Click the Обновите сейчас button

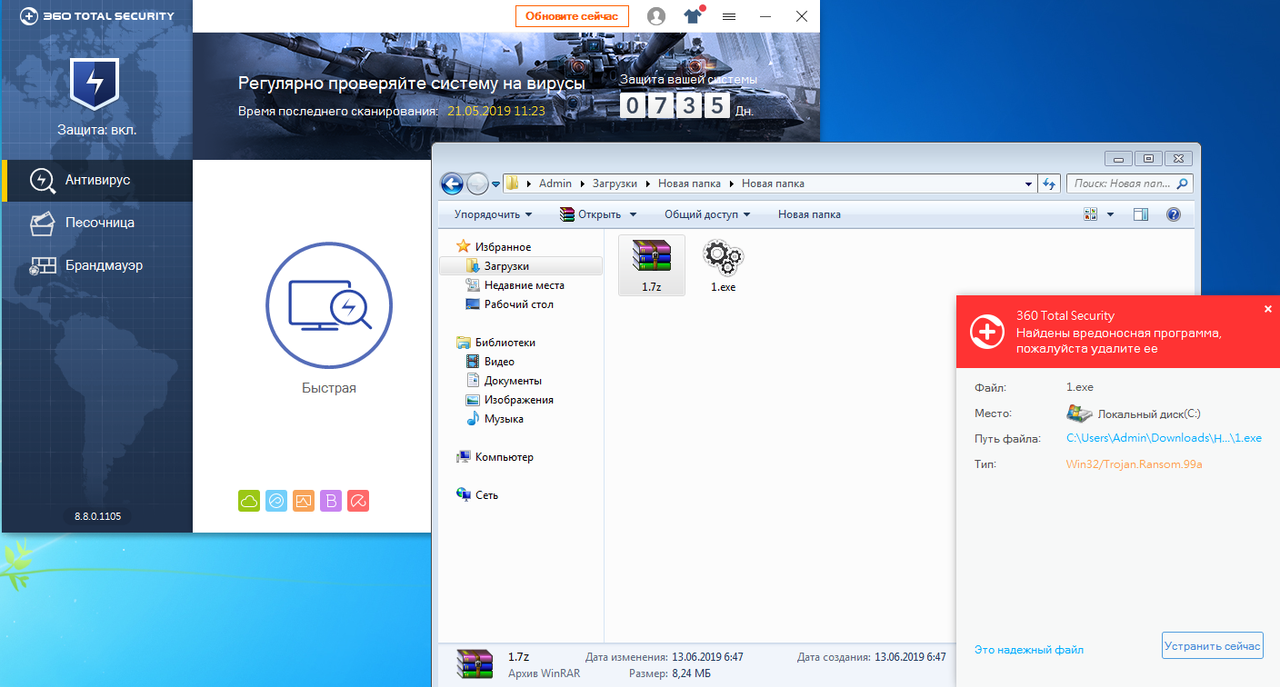click(x=572, y=16)
